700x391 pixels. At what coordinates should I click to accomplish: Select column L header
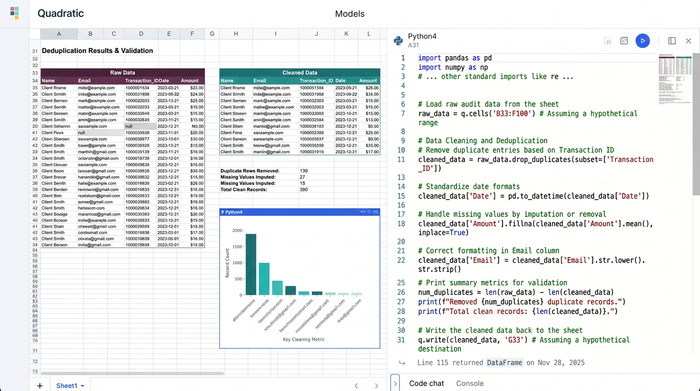tap(369, 33)
